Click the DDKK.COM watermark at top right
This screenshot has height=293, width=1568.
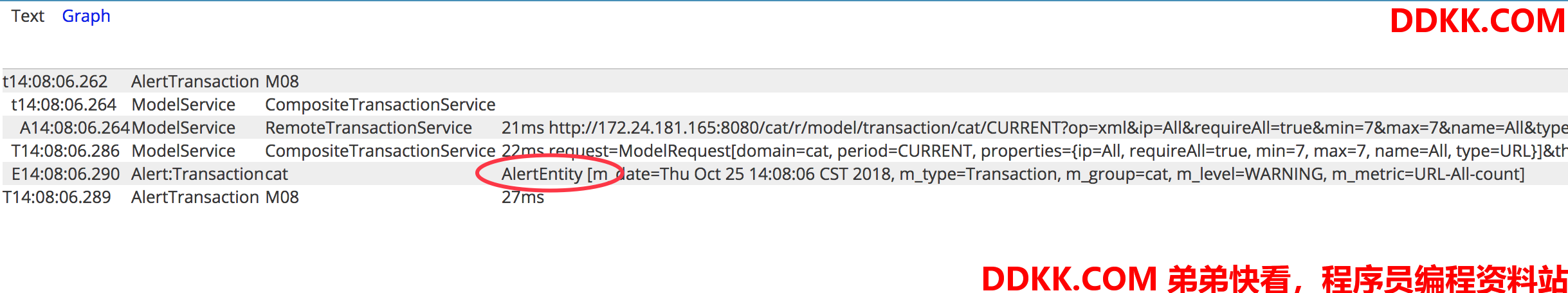(x=1477, y=21)
